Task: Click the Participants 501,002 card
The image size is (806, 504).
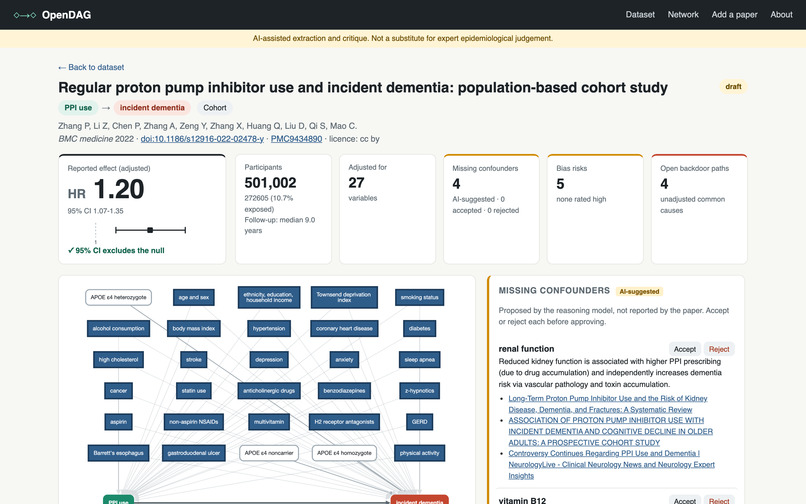Action: [x=283, y=209]
